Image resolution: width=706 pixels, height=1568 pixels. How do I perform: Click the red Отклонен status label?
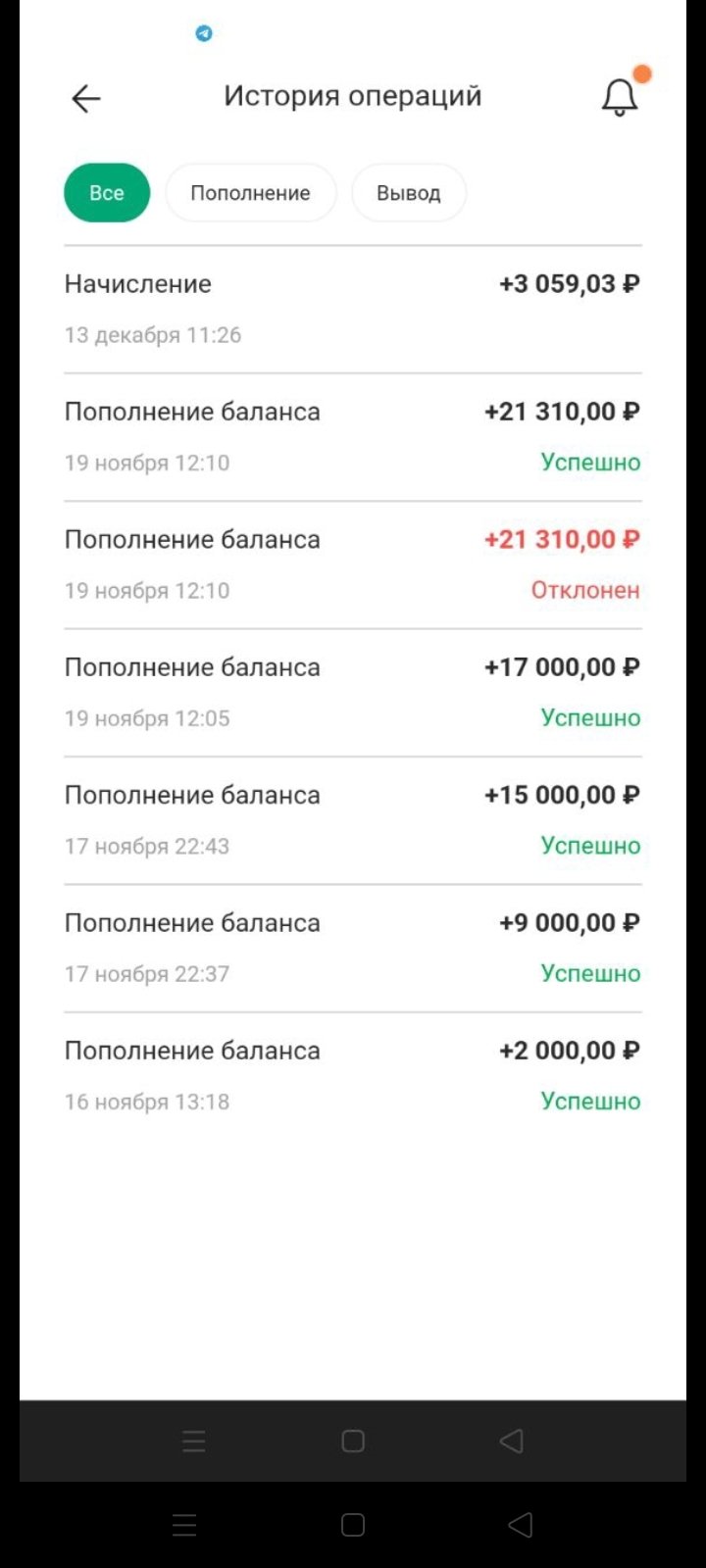(585, 590)
